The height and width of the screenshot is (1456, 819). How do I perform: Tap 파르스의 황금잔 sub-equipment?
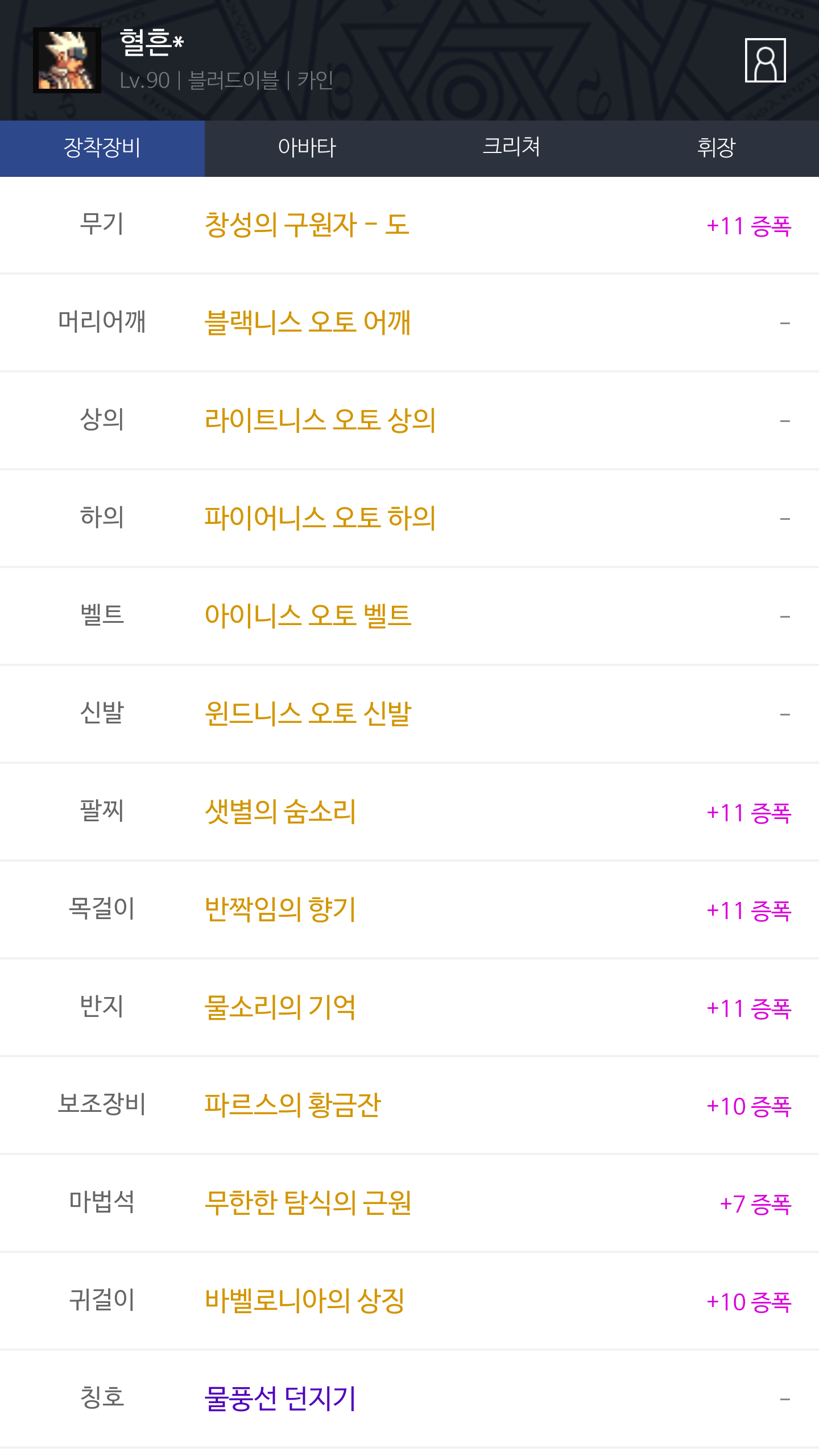pos(292,1105)
